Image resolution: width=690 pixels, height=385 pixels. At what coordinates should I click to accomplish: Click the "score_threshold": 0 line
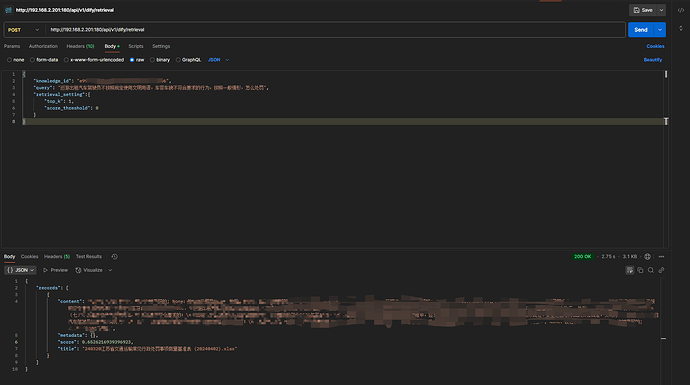(71, 108)
